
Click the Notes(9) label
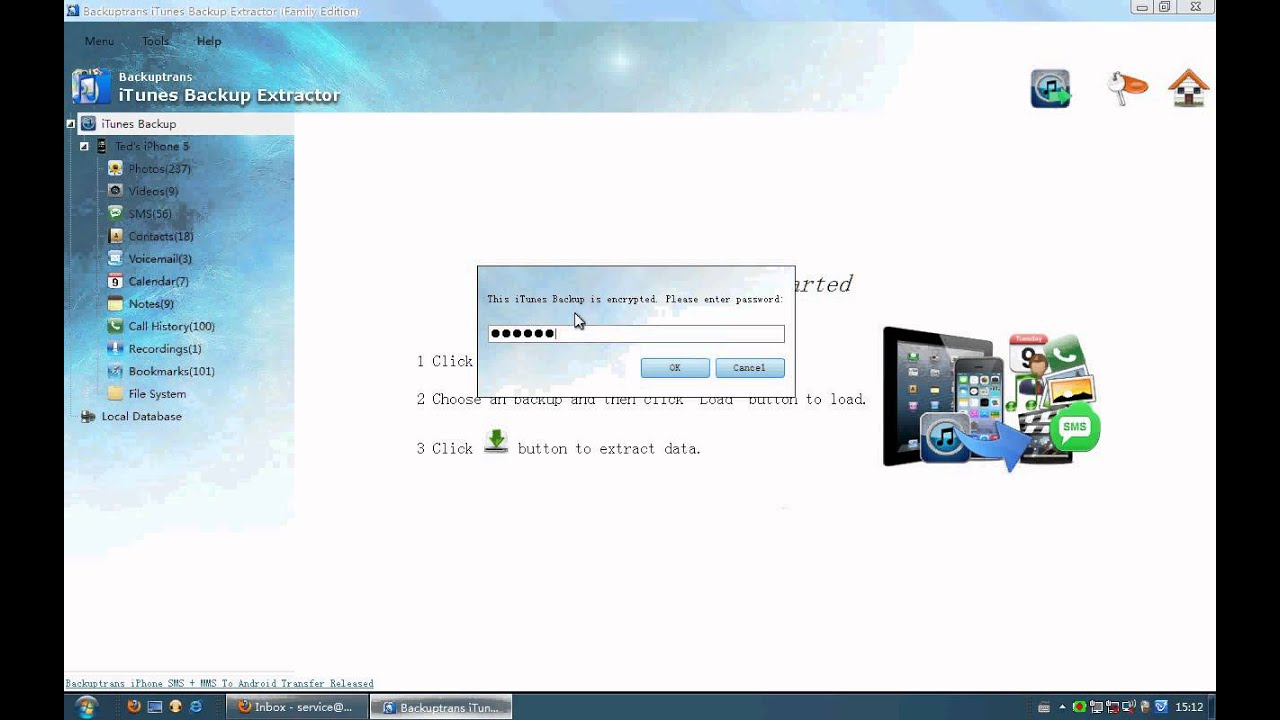151,304
